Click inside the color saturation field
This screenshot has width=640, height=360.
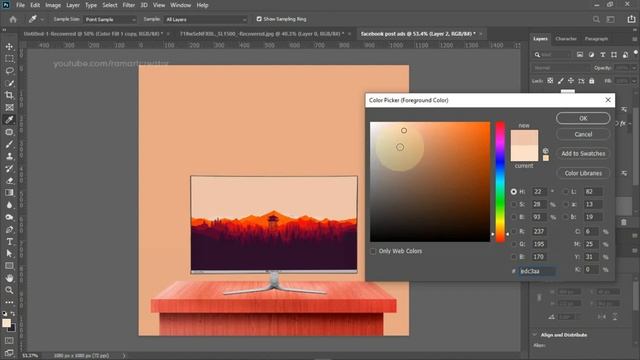pyautogui.click(x=430, y=182)
